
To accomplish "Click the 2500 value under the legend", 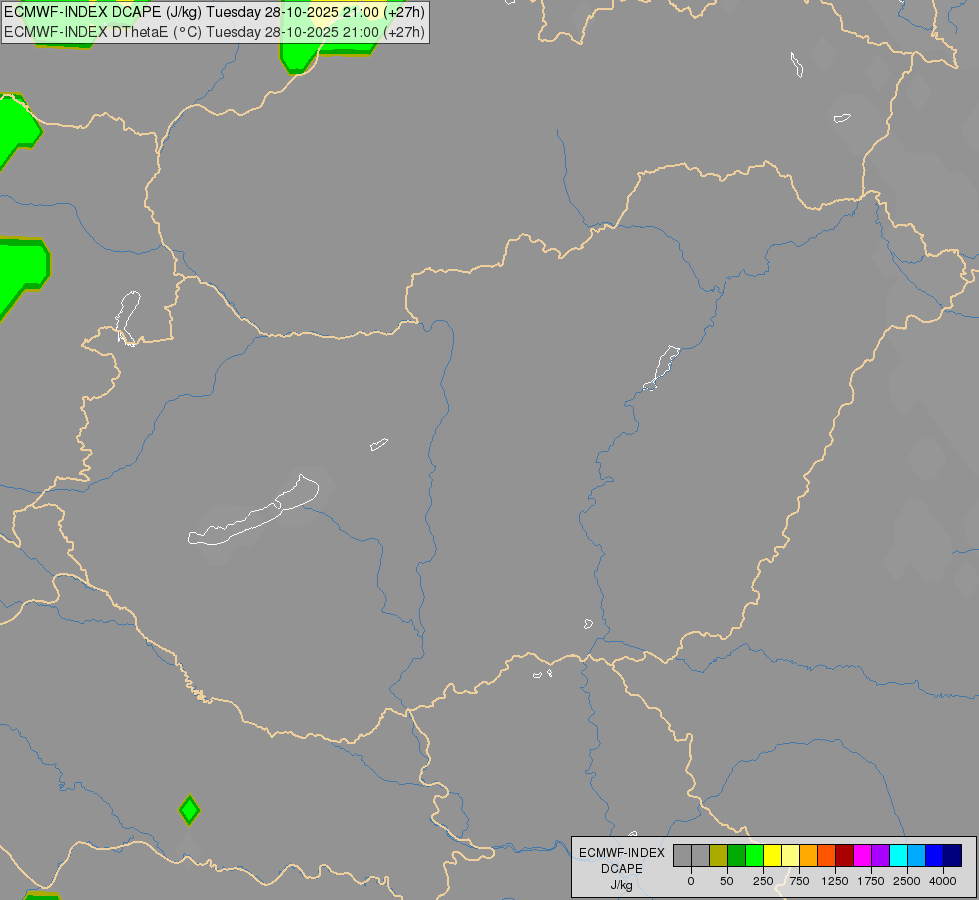I will click(907, 881).
